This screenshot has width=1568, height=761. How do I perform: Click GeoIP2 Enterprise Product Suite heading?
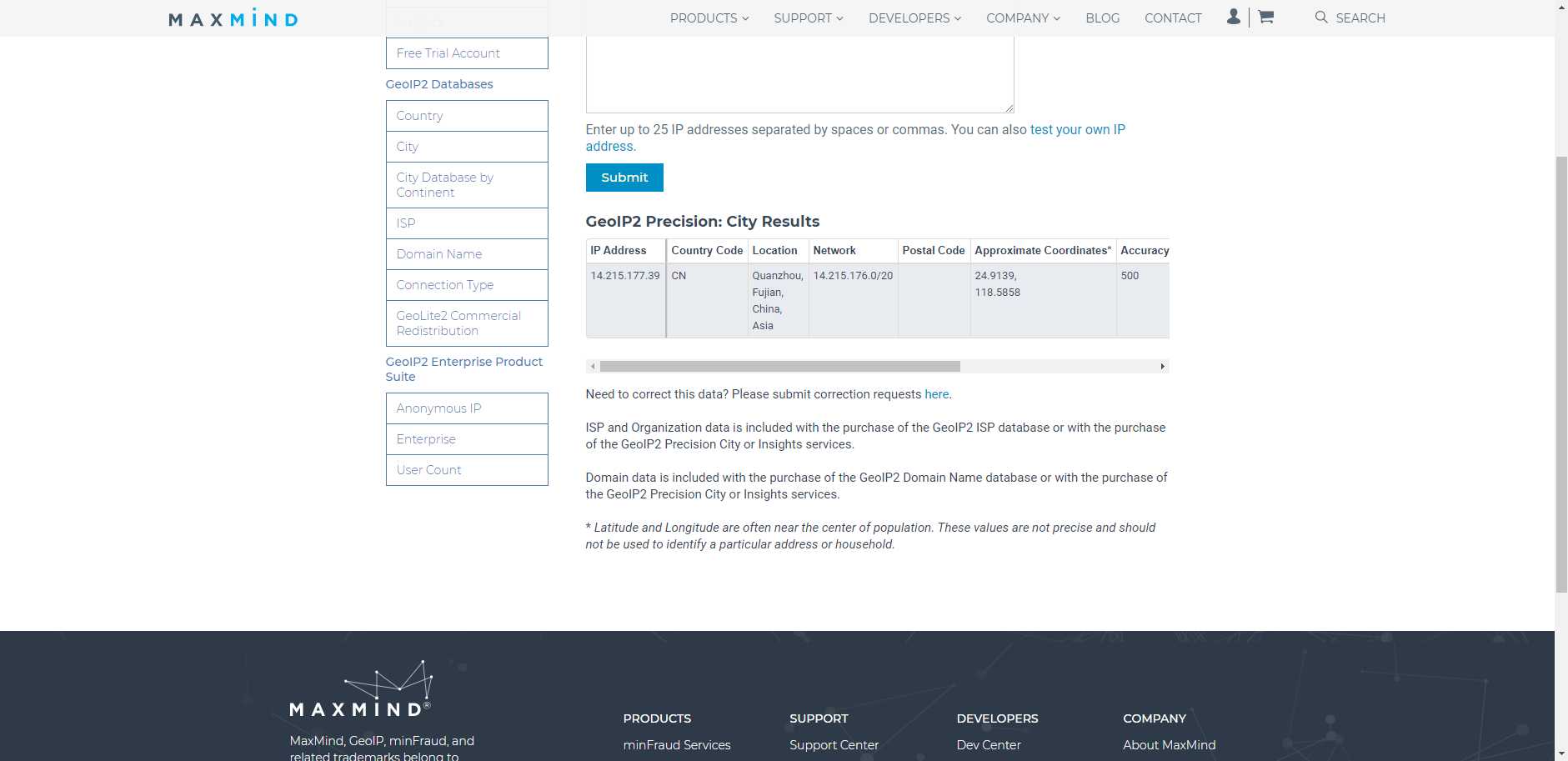463,369
